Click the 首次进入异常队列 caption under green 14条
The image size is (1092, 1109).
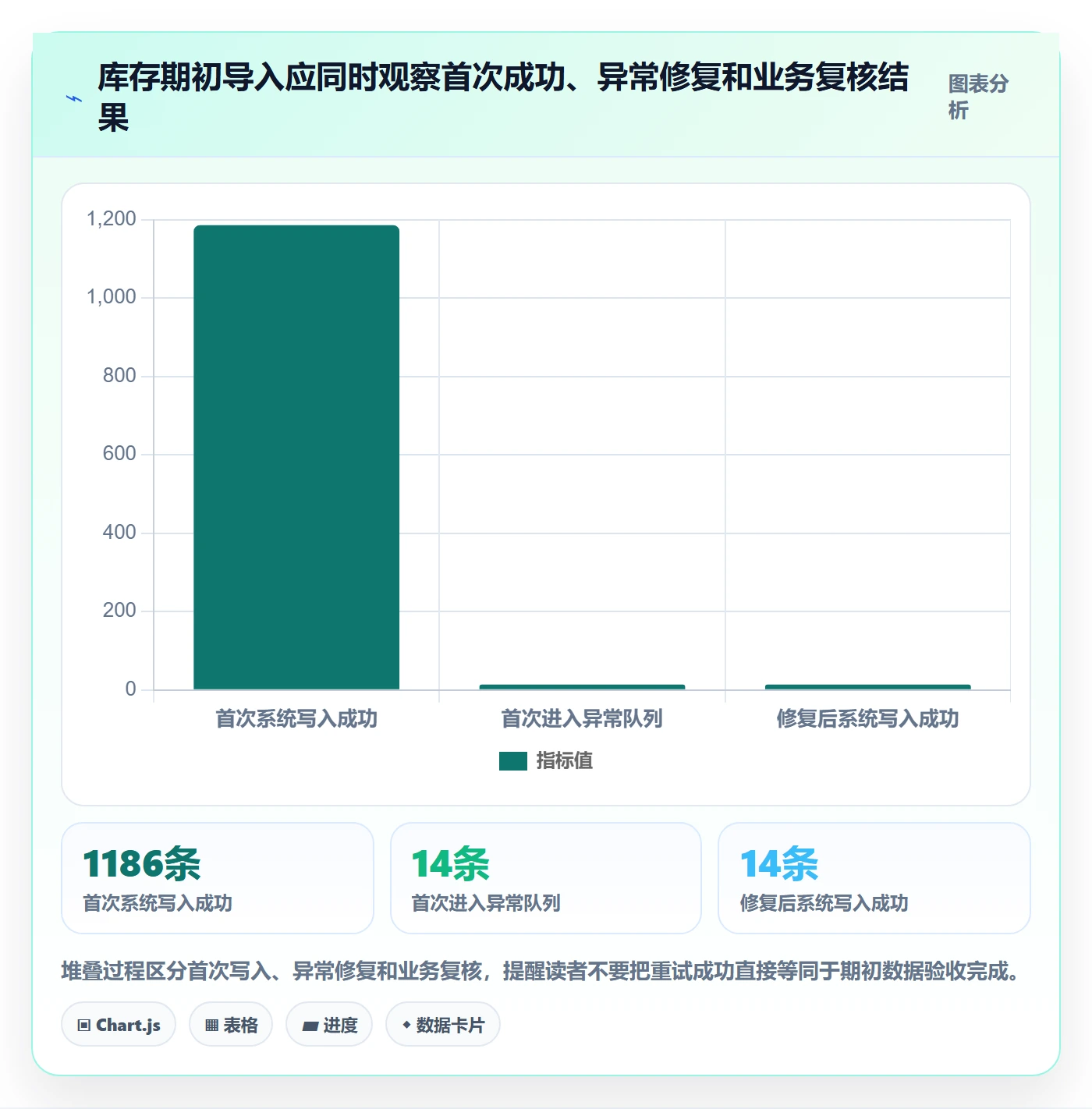(486, 903)
